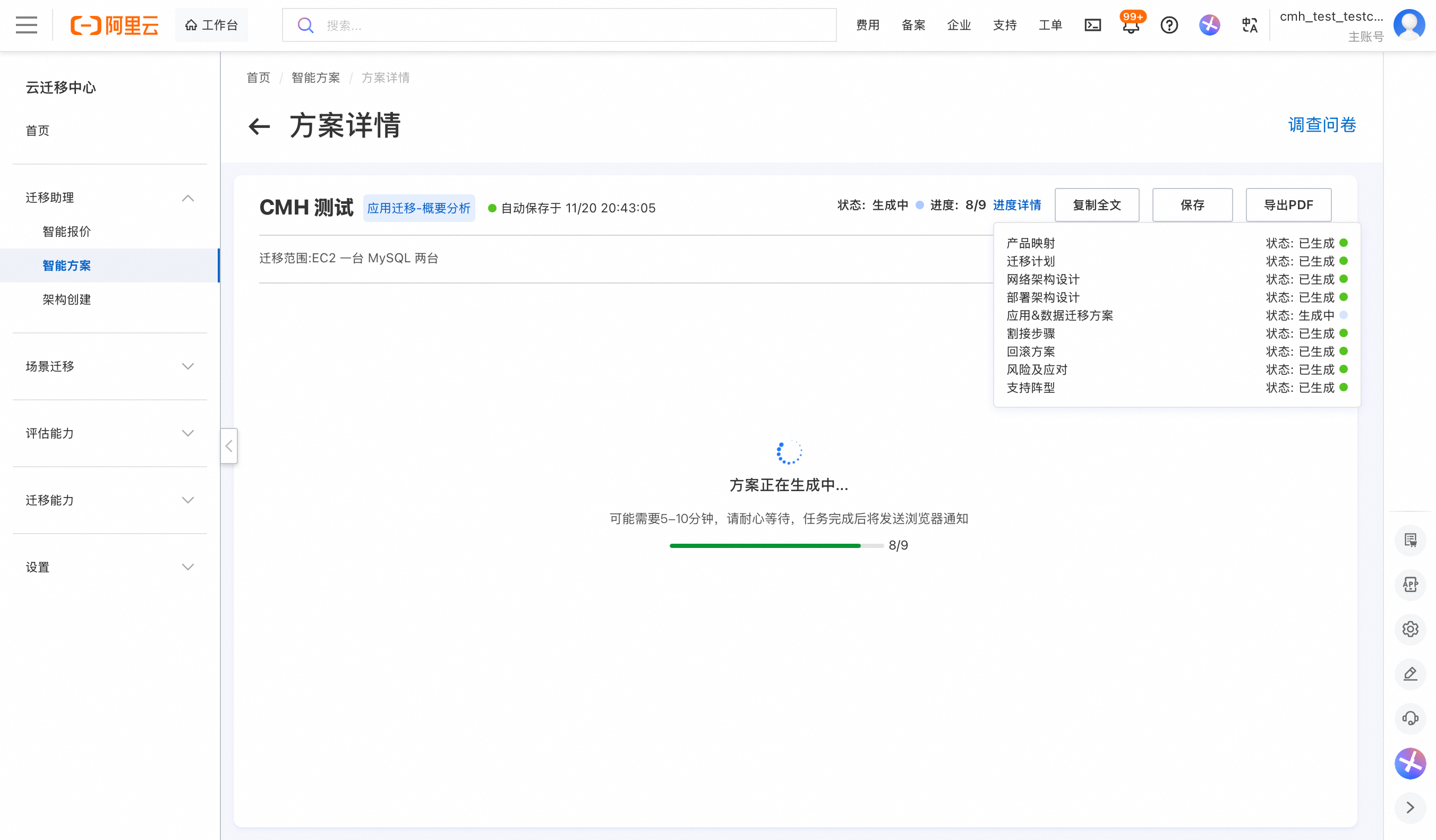
Task: Open the 调查问卷 link
Action: (x=1321, y=126)
